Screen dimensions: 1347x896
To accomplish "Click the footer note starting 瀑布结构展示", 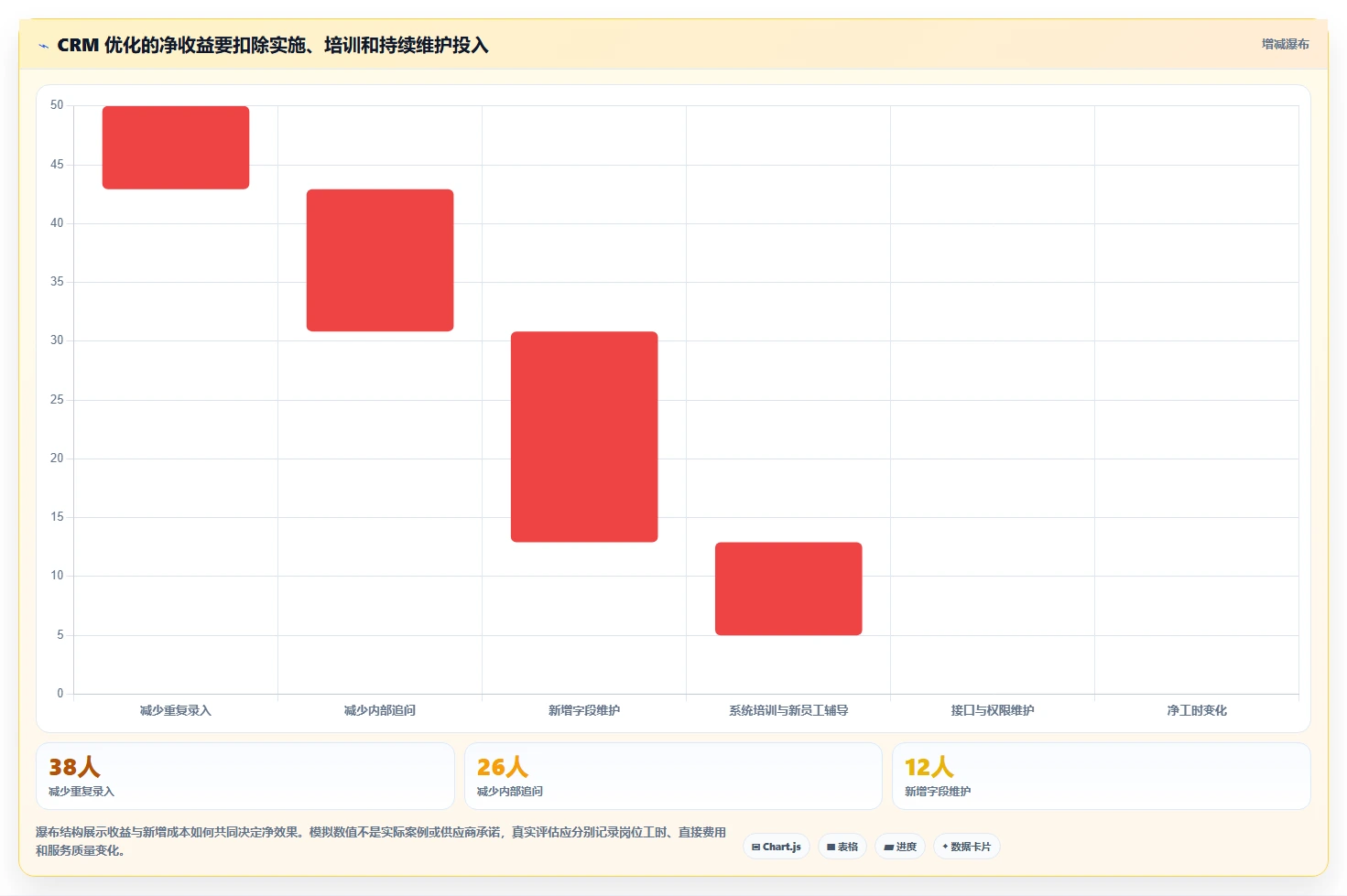I will 381,841.
